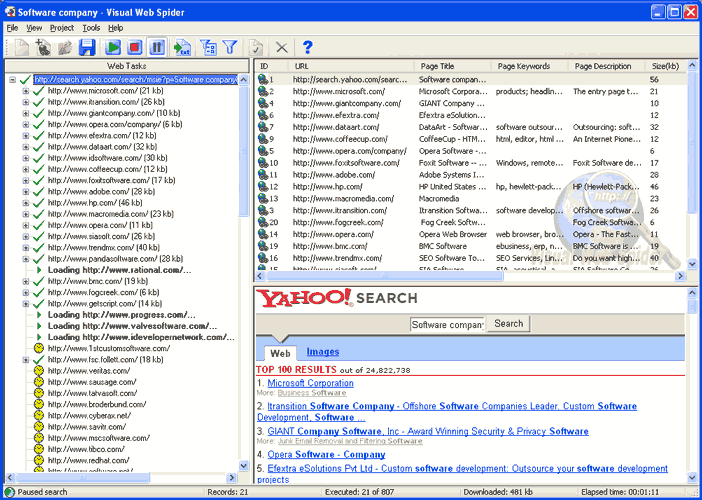Open the Filter funnel tool
Screen dimensions: 702x500
pos(230,47)
